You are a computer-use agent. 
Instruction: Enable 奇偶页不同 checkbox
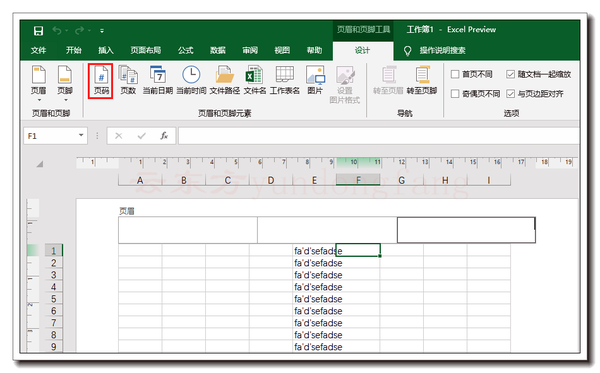(455, 94)
